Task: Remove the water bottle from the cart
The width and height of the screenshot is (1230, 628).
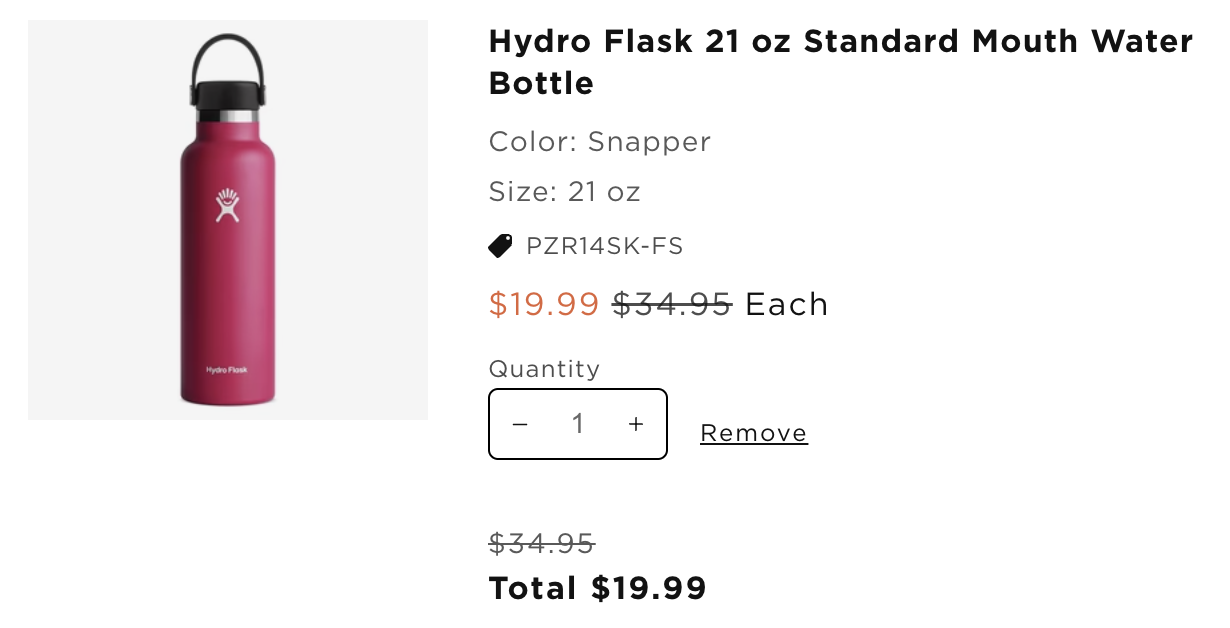Action: (x=753, y=433)
